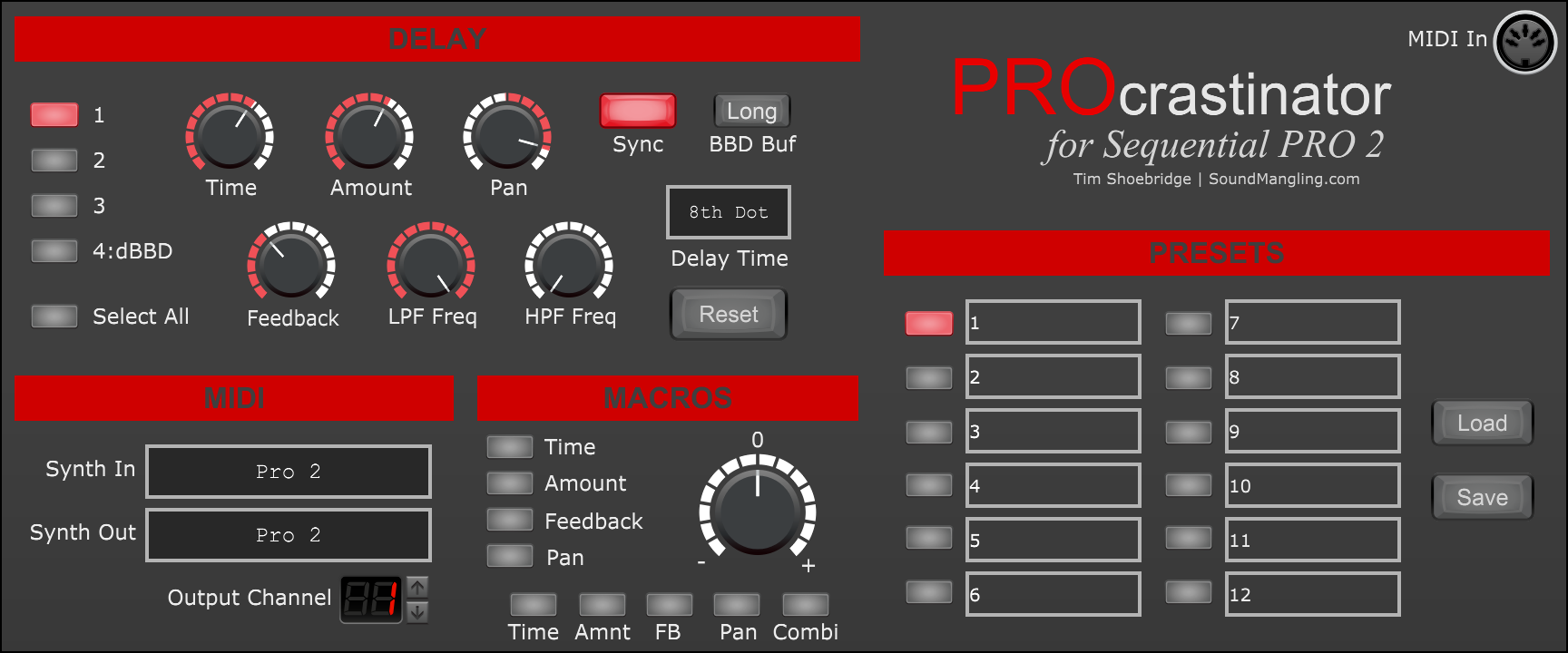The width and height of the screenshot is (1568, 653).
Task: Enable delay line 2 button
Action: (54, 160)
